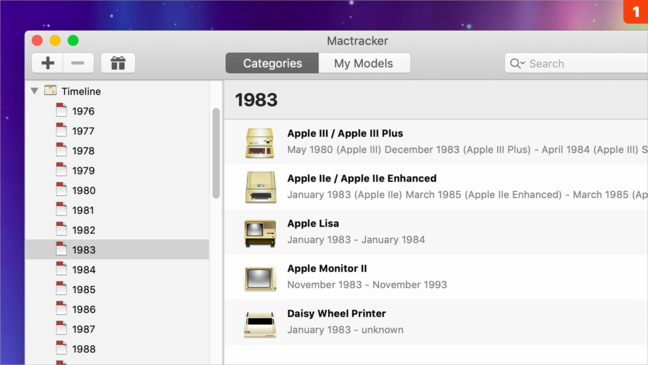Viewport: 648px width, 365px height.
Task: Collapse the Timeline disclosure triangle
Action: [35, 91]
